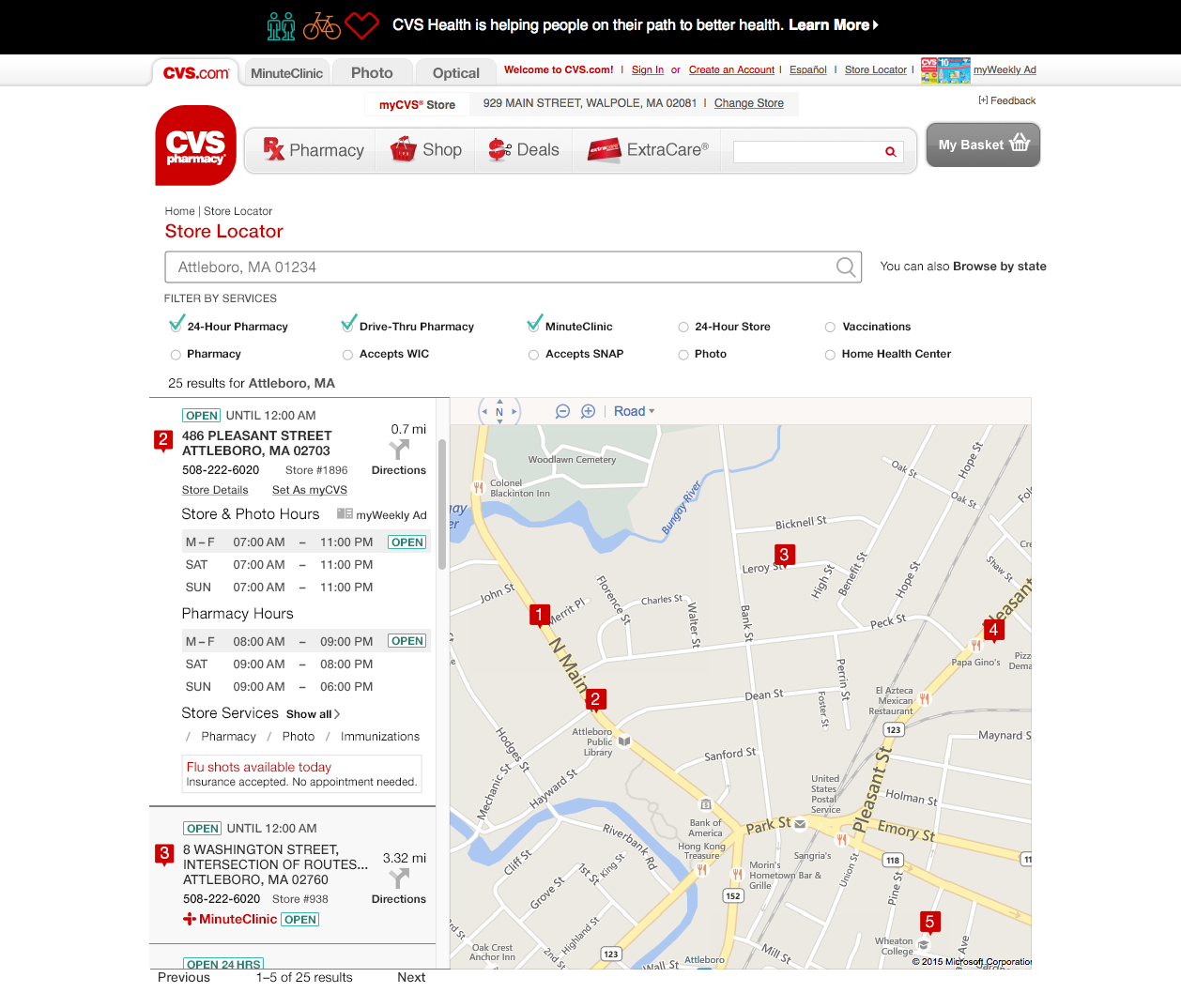1181x1008 pixels.
Task: Click Browse by state link
Action: tap(1000, 267)
